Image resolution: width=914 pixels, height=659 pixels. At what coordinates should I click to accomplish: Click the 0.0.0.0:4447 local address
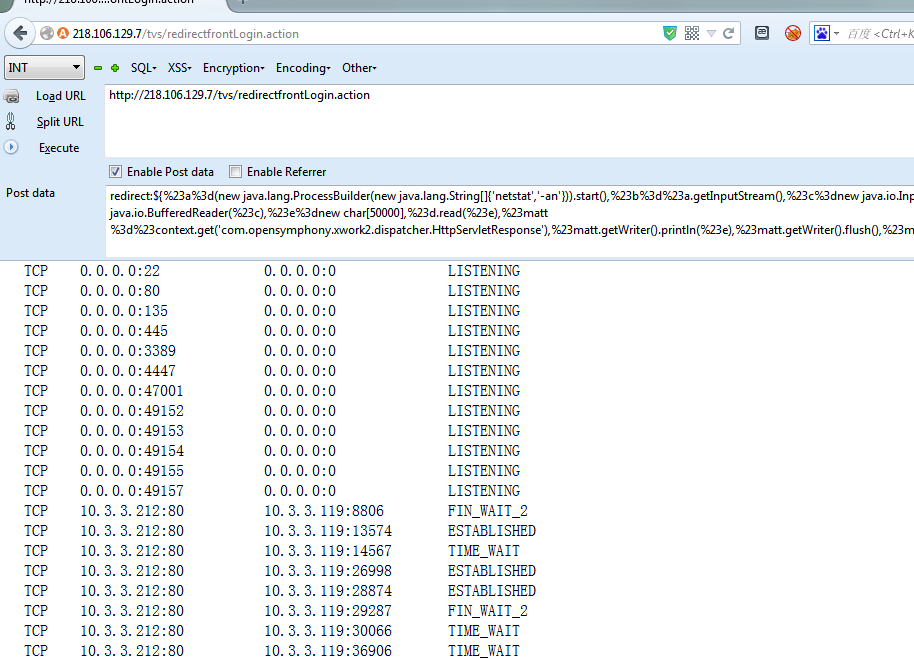pos(128,371)
